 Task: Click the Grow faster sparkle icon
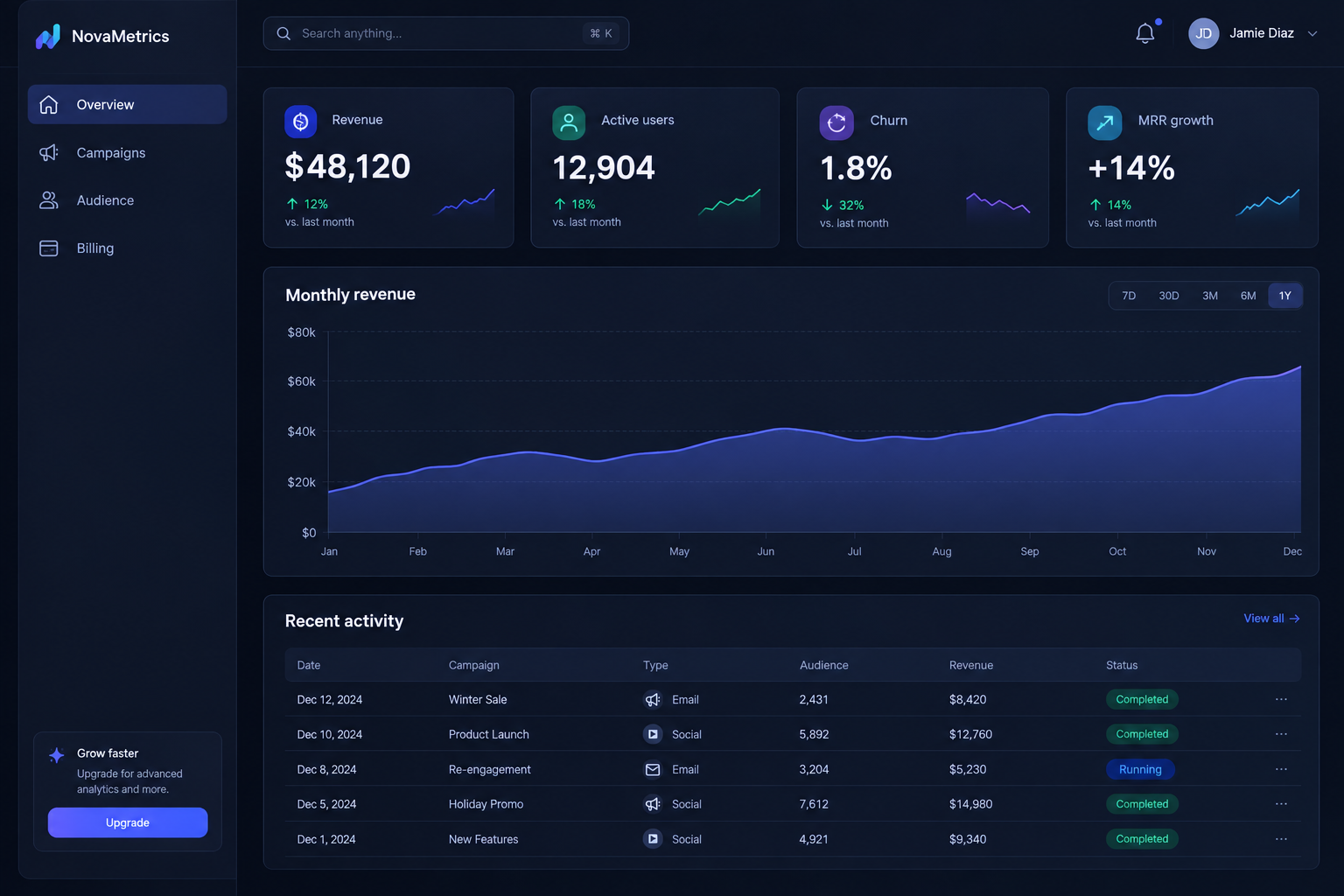point(57,755)
